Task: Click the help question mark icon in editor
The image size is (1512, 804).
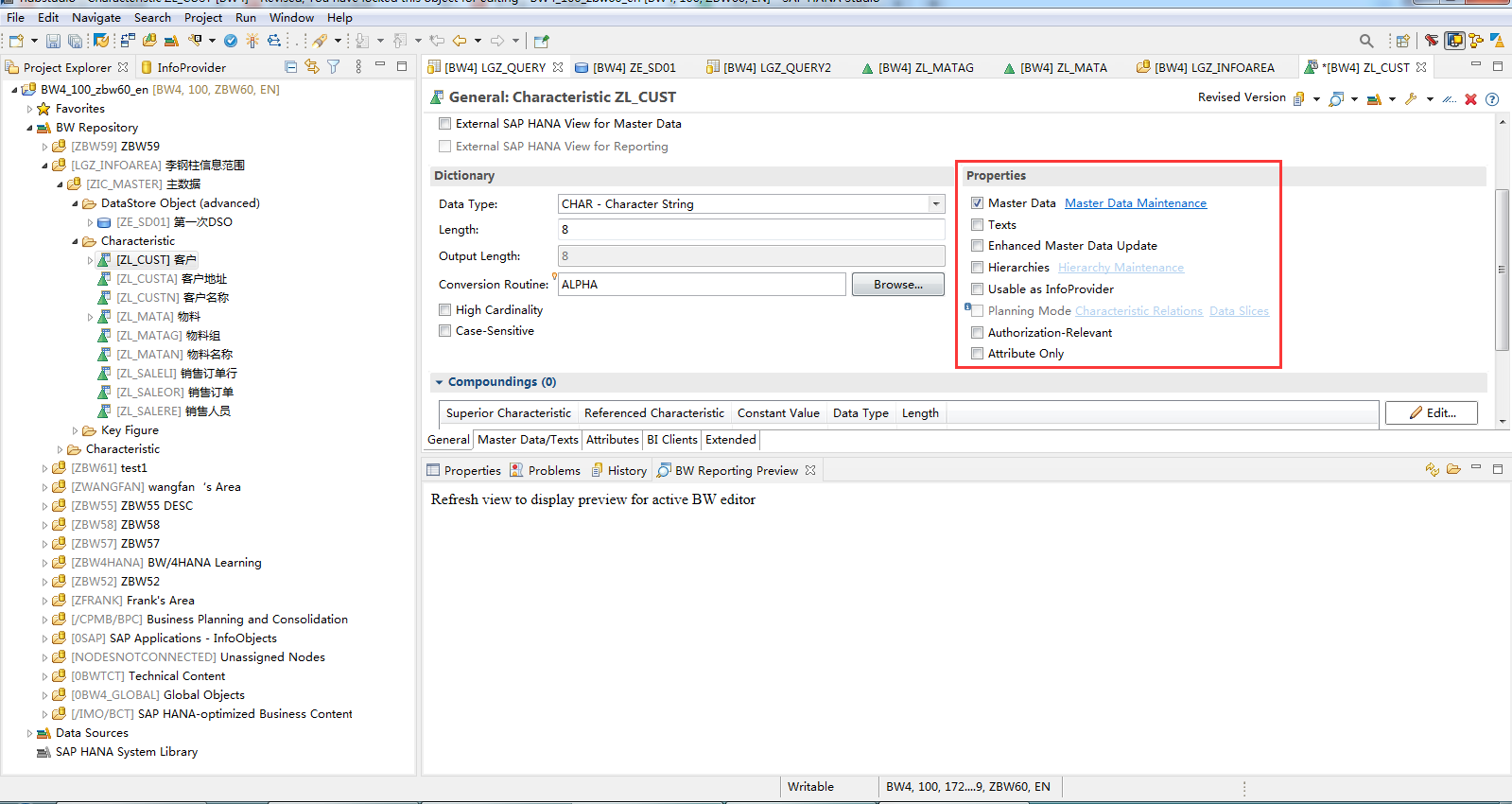Action: click(x=1492, y=98)
